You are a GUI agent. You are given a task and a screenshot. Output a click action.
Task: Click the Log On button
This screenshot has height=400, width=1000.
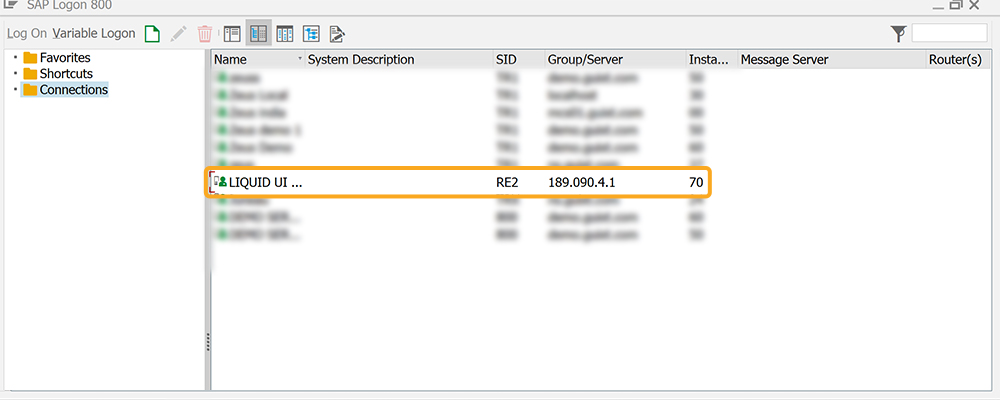pos(27,33)
